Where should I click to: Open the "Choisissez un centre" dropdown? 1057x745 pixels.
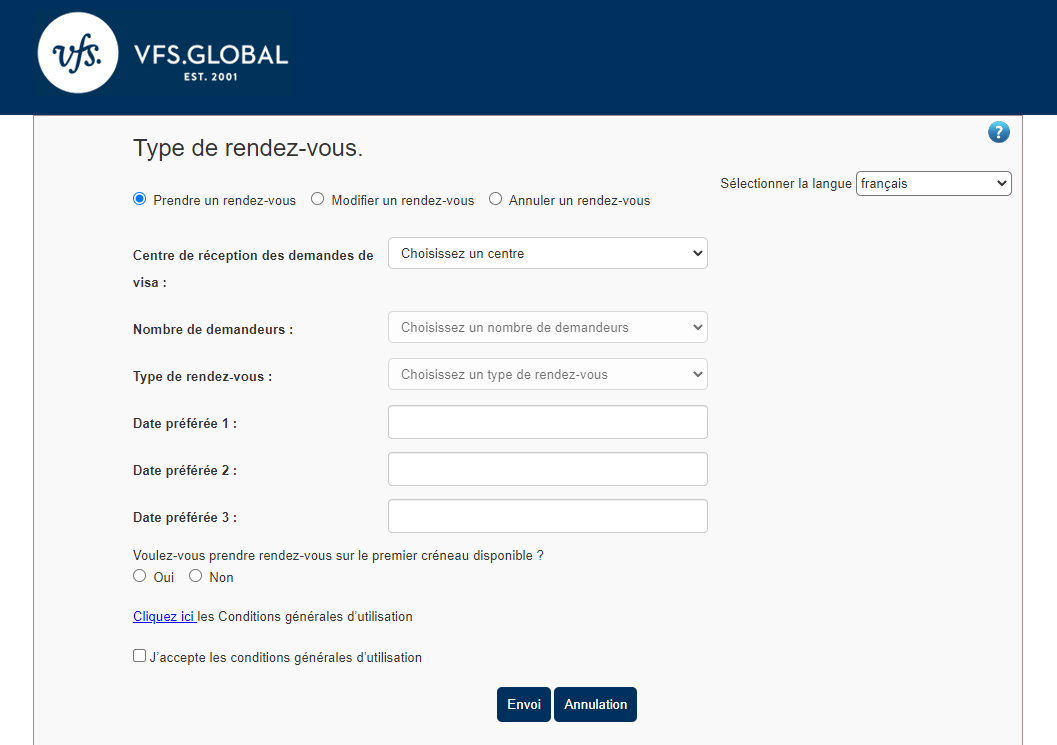547,254
